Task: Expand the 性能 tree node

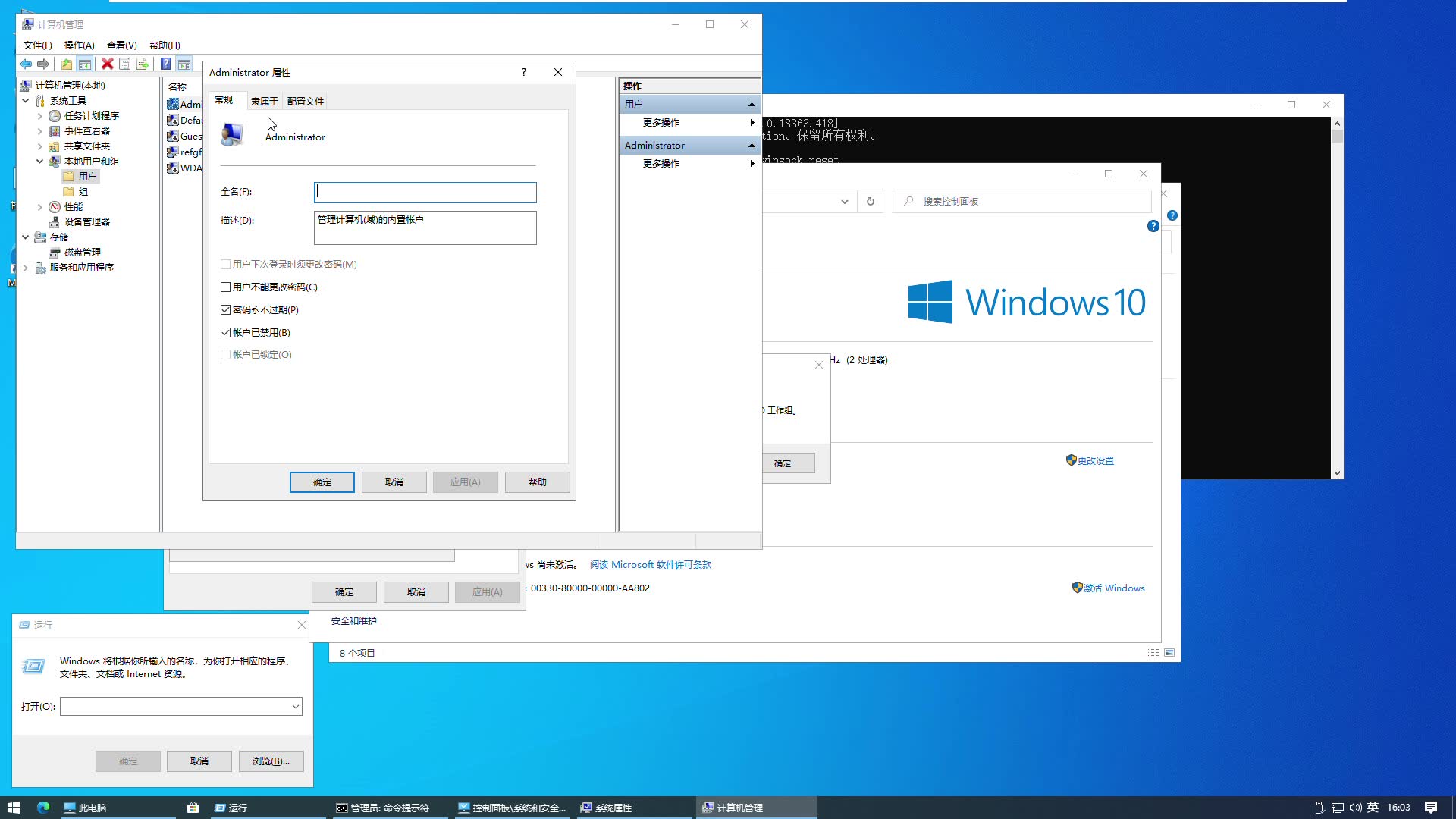Action: [x=40, y=206]
